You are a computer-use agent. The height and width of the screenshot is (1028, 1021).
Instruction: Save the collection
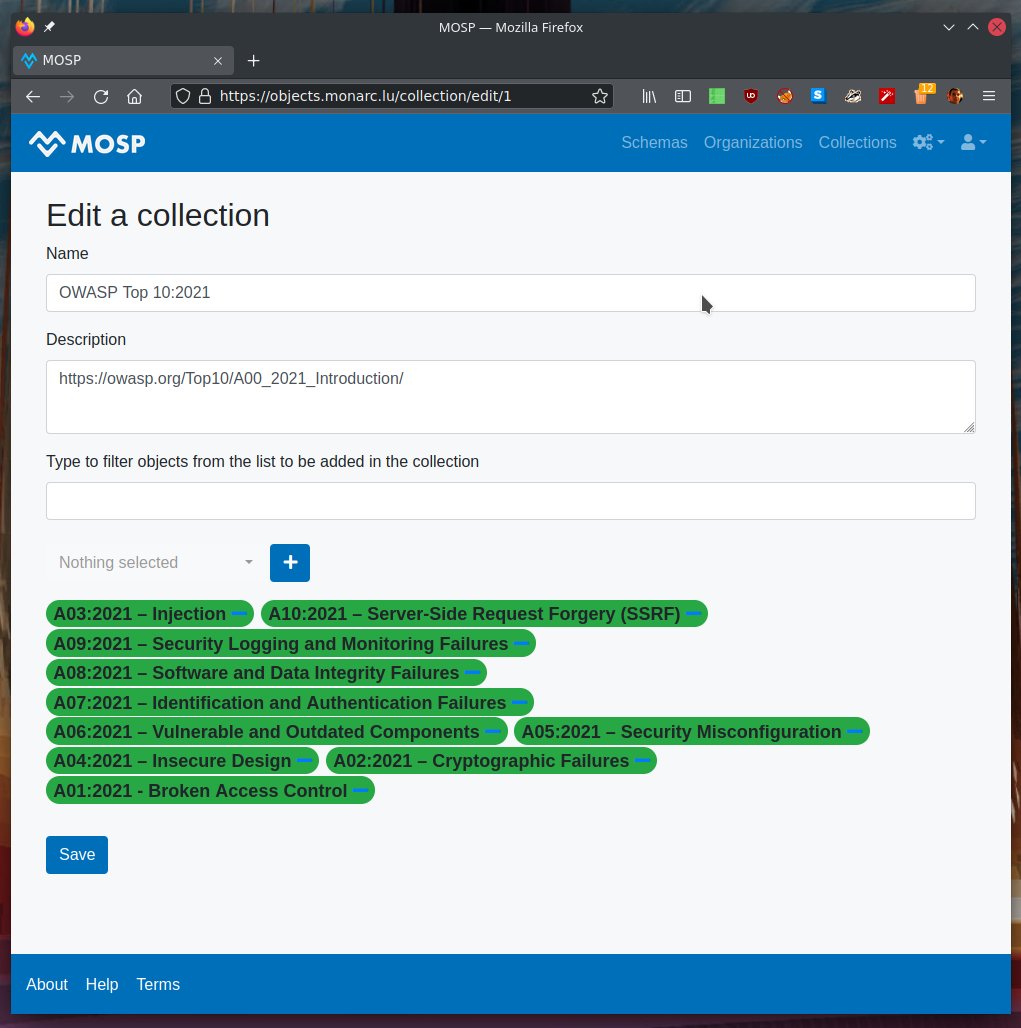coord(77,855)
